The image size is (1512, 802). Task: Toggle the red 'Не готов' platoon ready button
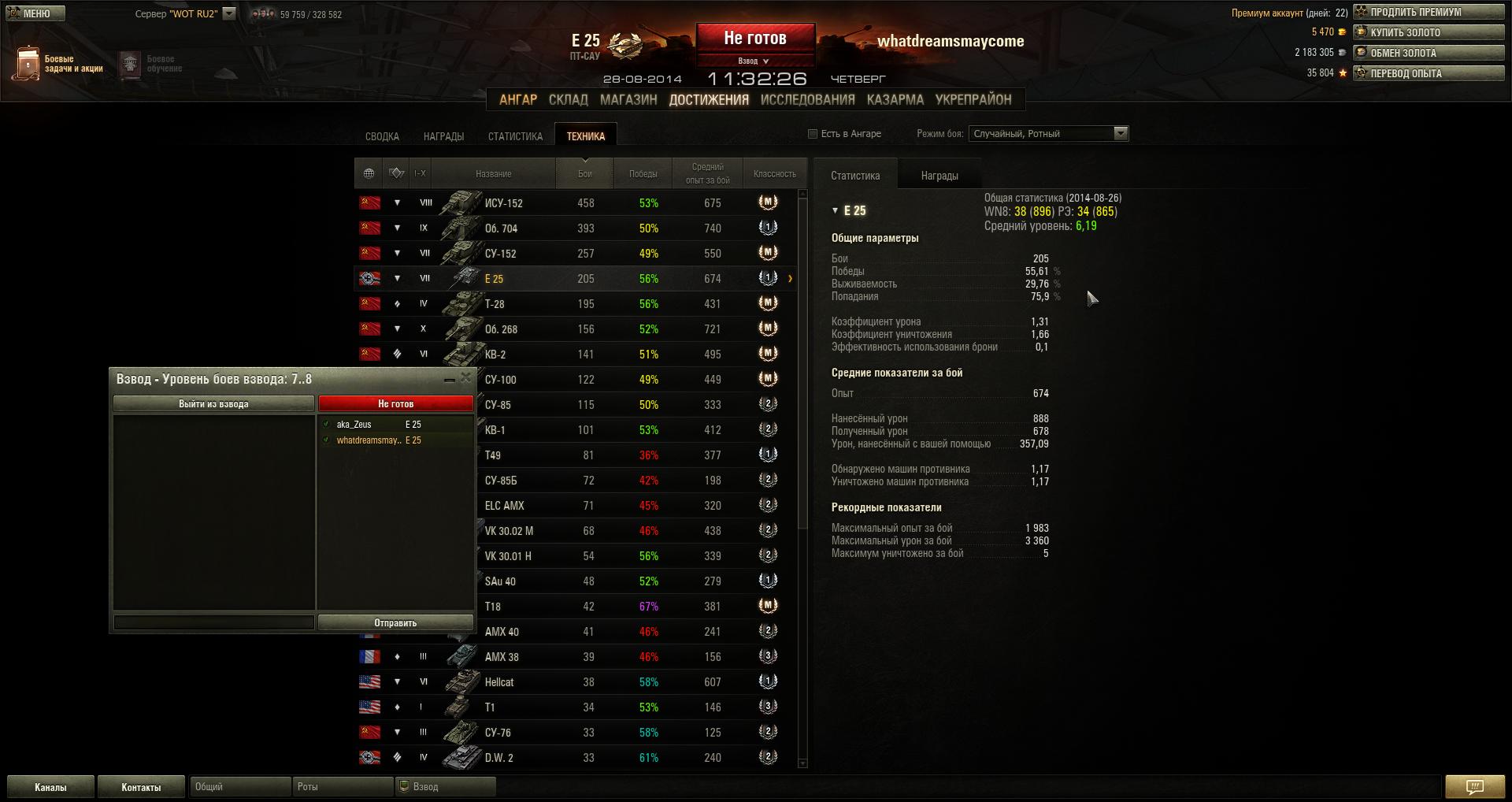[395, 403]
